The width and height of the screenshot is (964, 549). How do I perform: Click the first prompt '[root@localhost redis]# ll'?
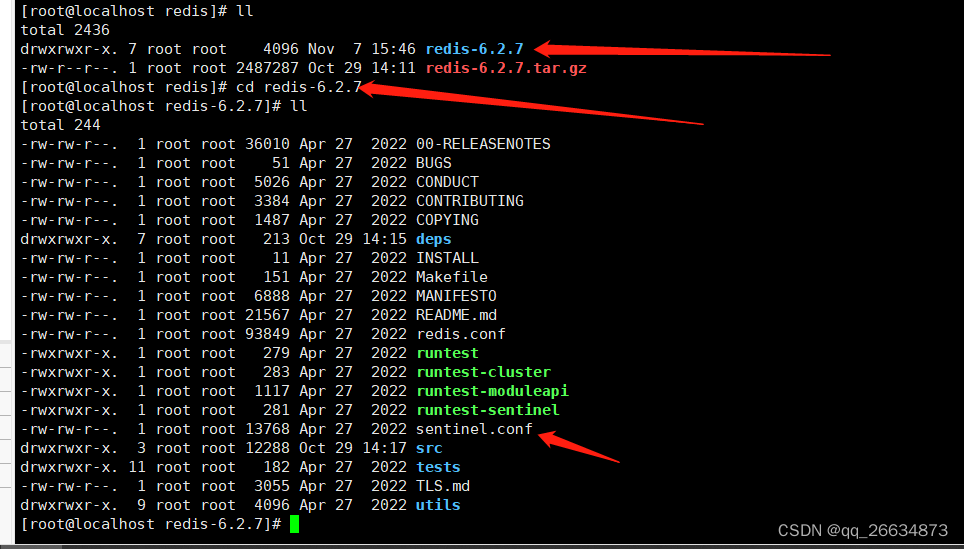(x=137, y=11)
